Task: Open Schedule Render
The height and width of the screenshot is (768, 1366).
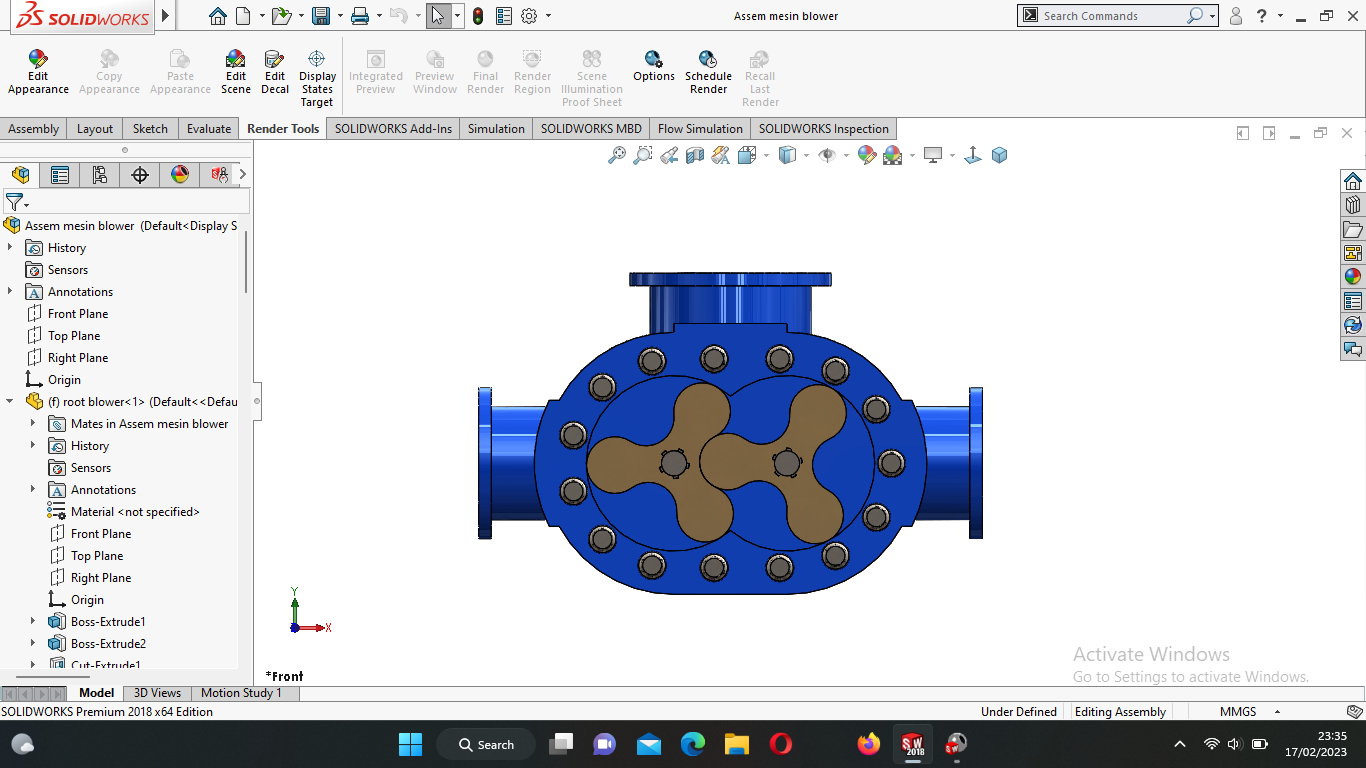Action: (708, 73)
